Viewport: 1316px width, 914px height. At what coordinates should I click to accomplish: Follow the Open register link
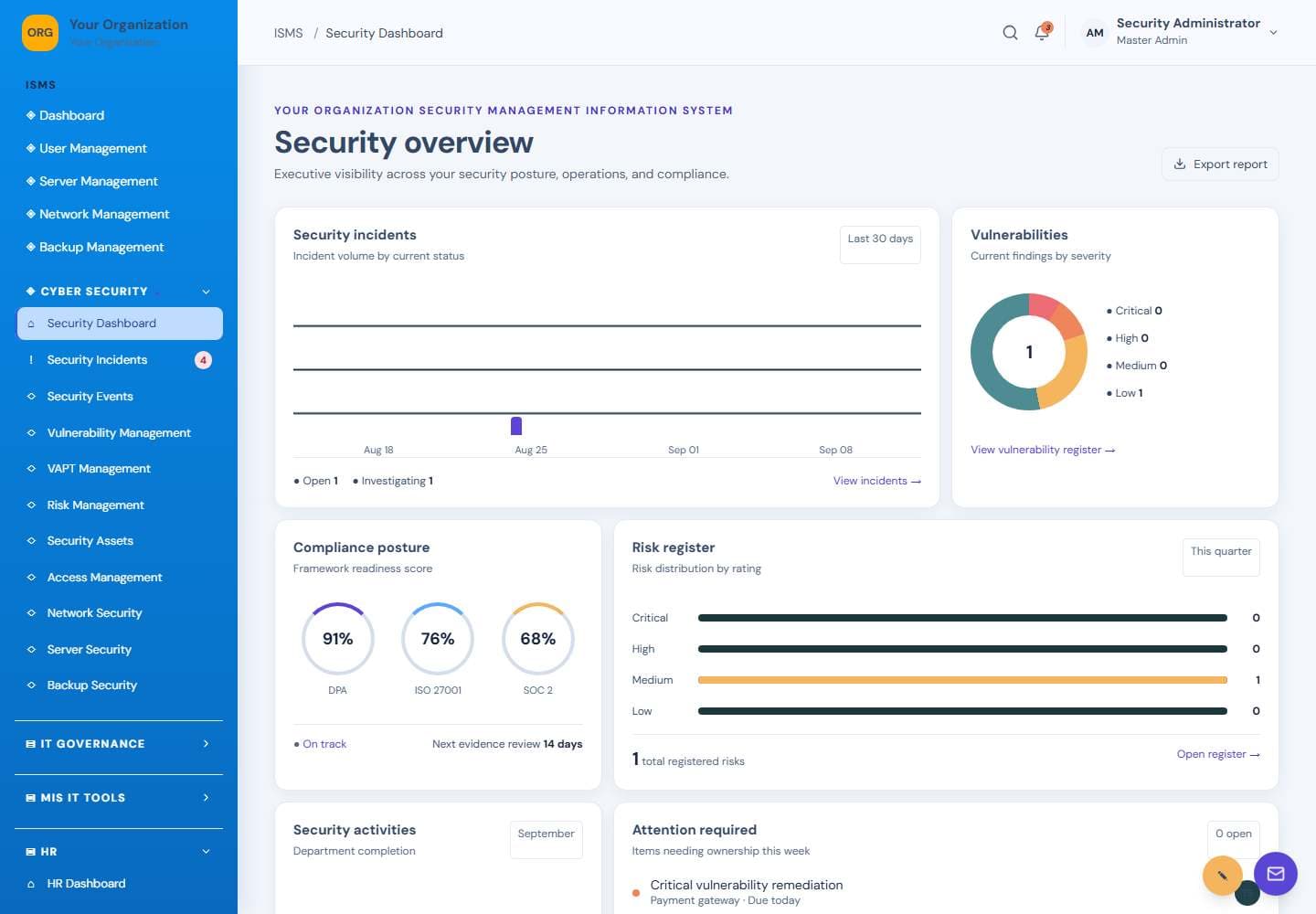(1218, 754)
